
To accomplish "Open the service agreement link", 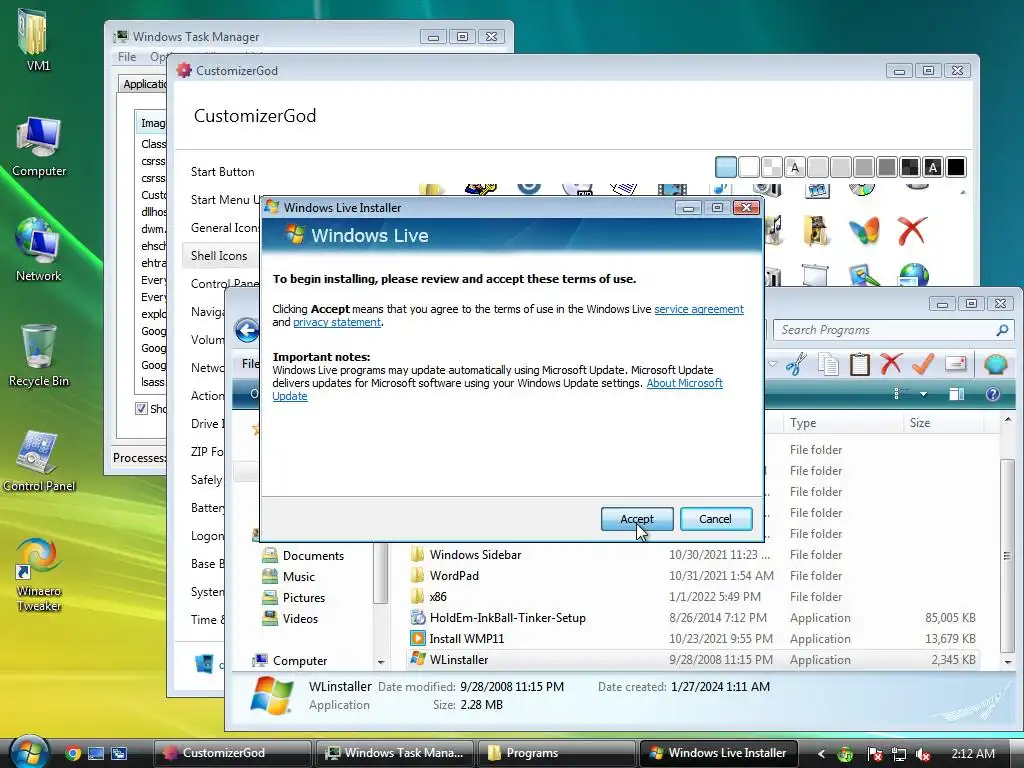I will pyautogui.click(x=699, y=310).
